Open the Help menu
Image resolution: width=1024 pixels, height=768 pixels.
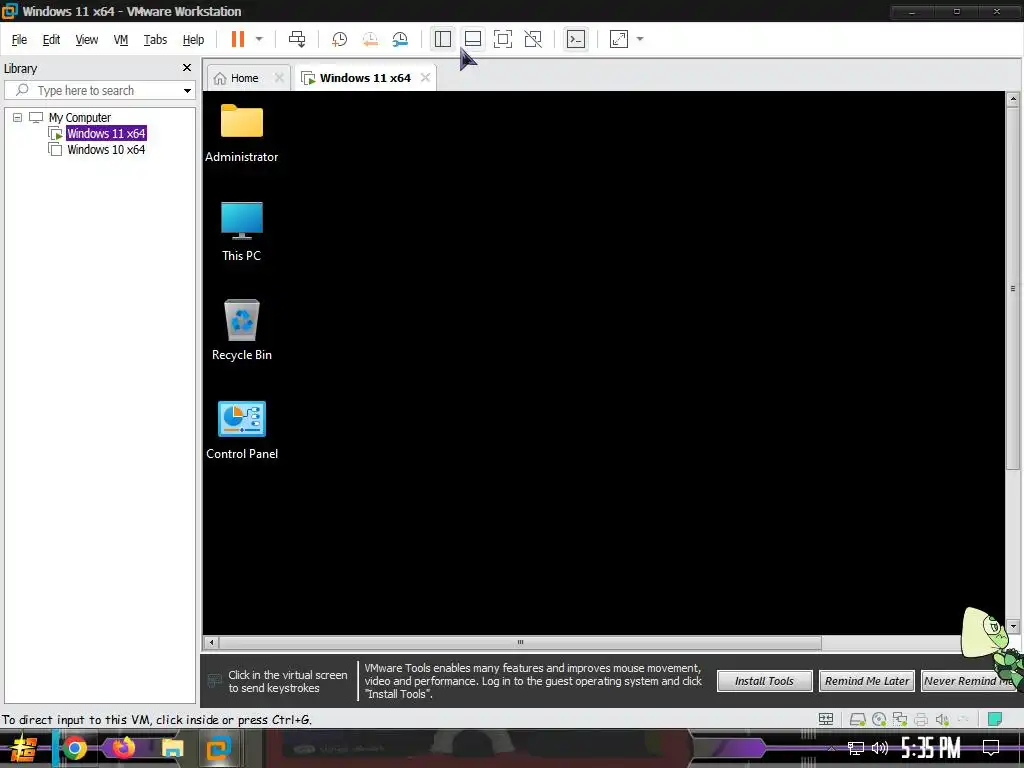pos(193,40)
